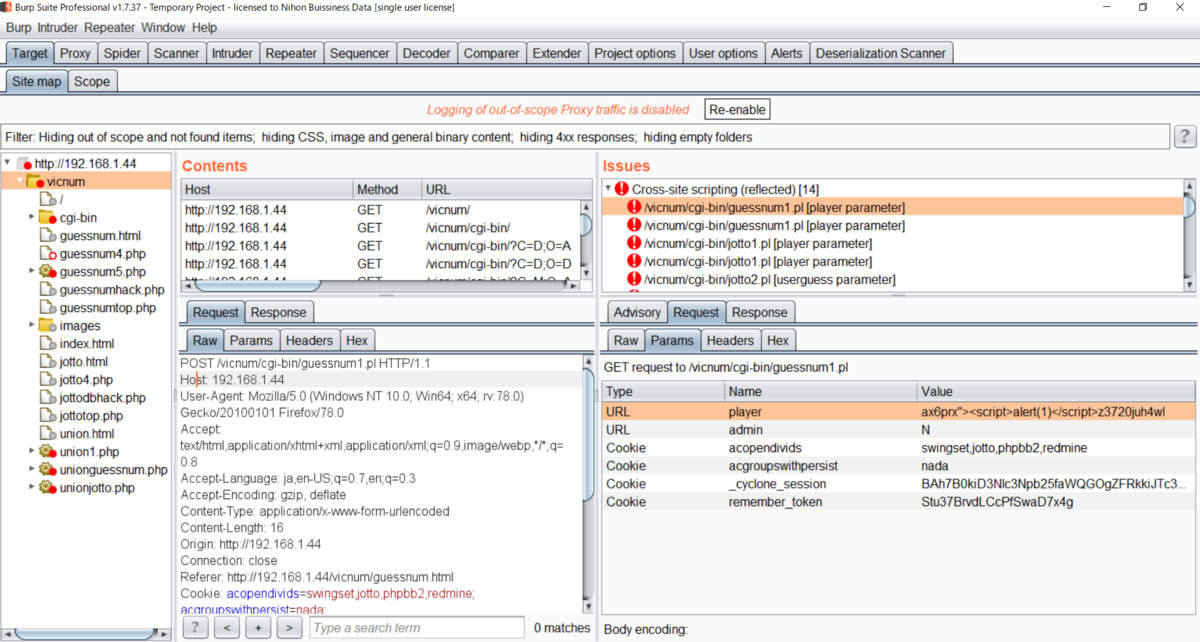The image size is (1200, 642).
Task: Click the guessnum5.php gear icon
Action: (47, 272)
